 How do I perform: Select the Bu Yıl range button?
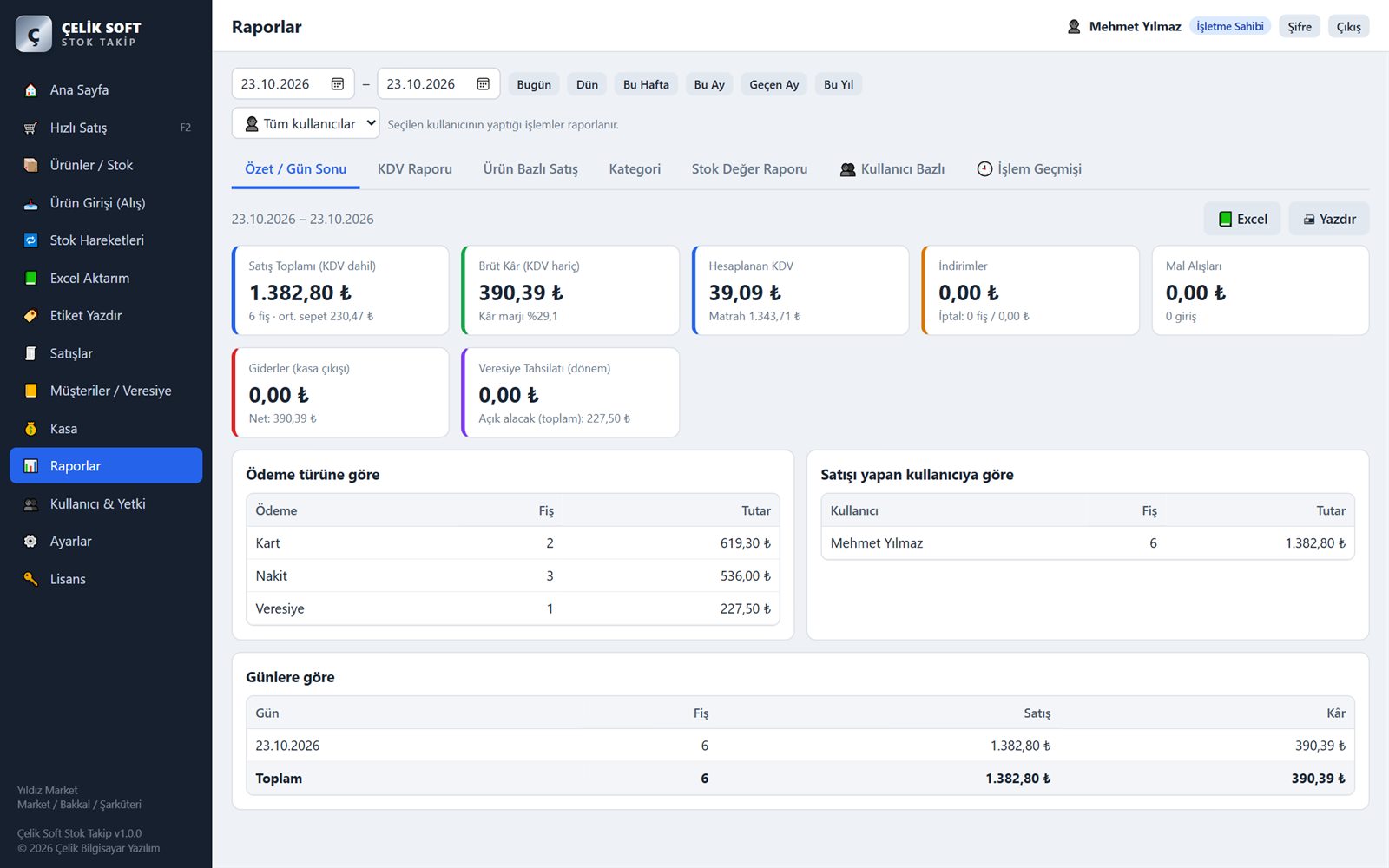[x=839, y=84]
